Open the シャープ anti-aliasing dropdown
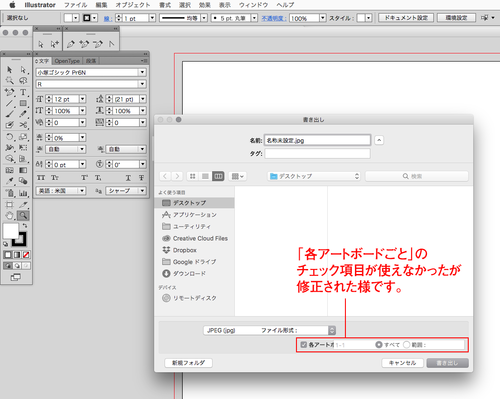This screenshot has width=500, height=399. point(126,191)
